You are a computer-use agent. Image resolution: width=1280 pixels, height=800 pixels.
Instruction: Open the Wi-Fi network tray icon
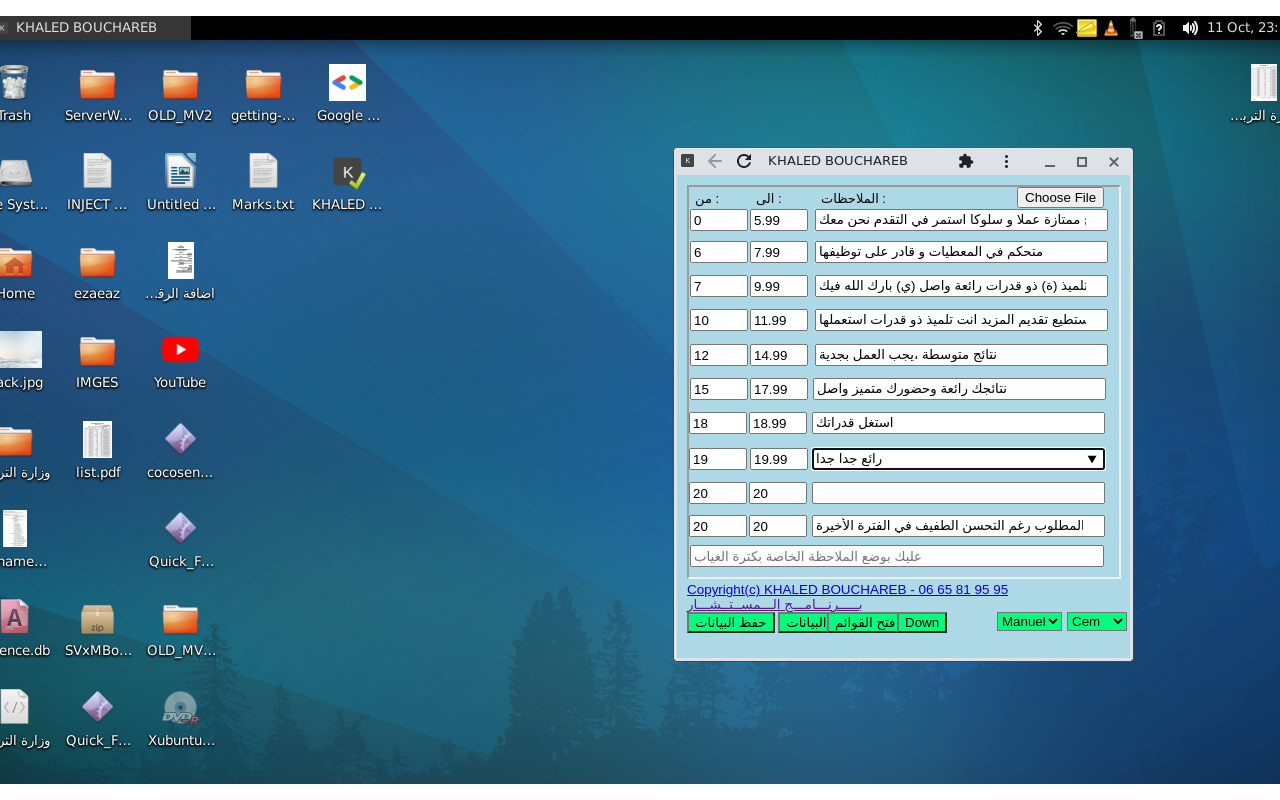tap(1063, 28)
